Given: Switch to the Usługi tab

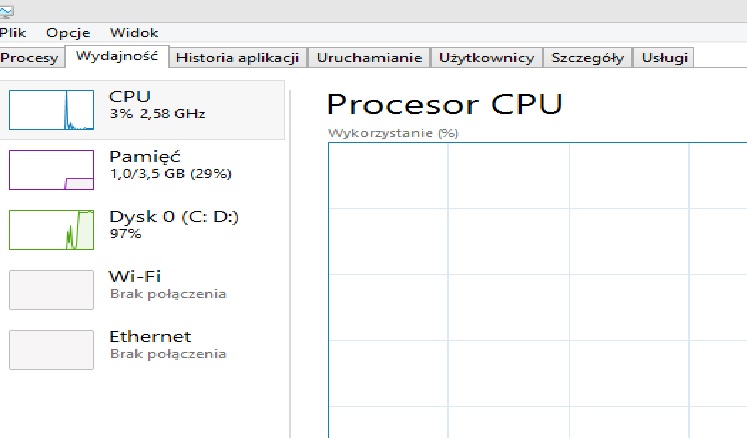Looking at the screenshot, I should click(x=665, y=58).
